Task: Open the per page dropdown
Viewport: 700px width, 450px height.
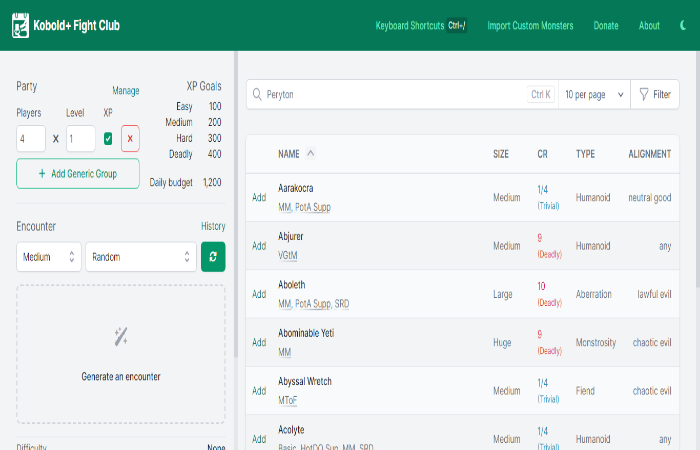Action: coord(594,94)
